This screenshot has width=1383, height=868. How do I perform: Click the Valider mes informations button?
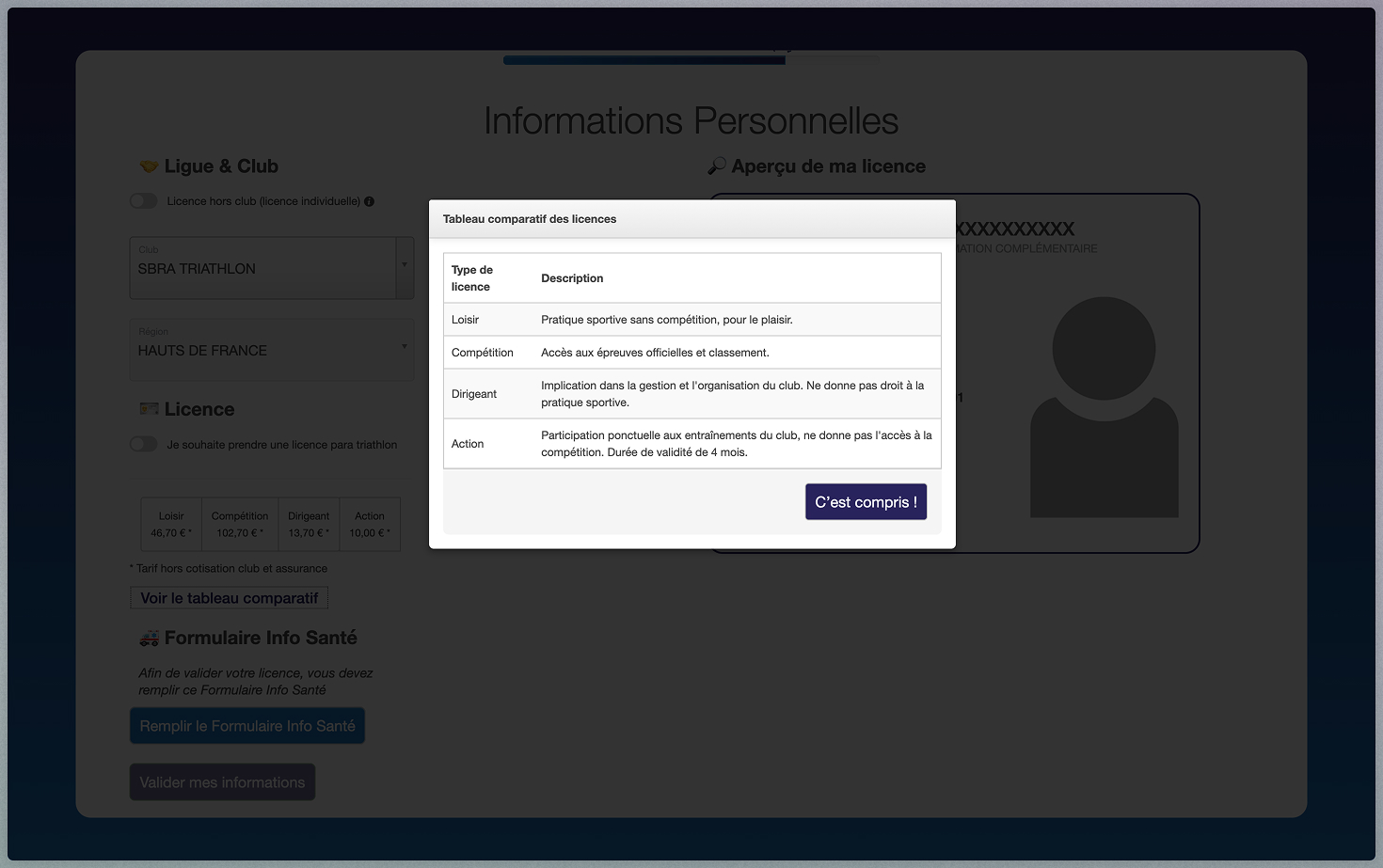pyautogui.click(x=222, y=782)
